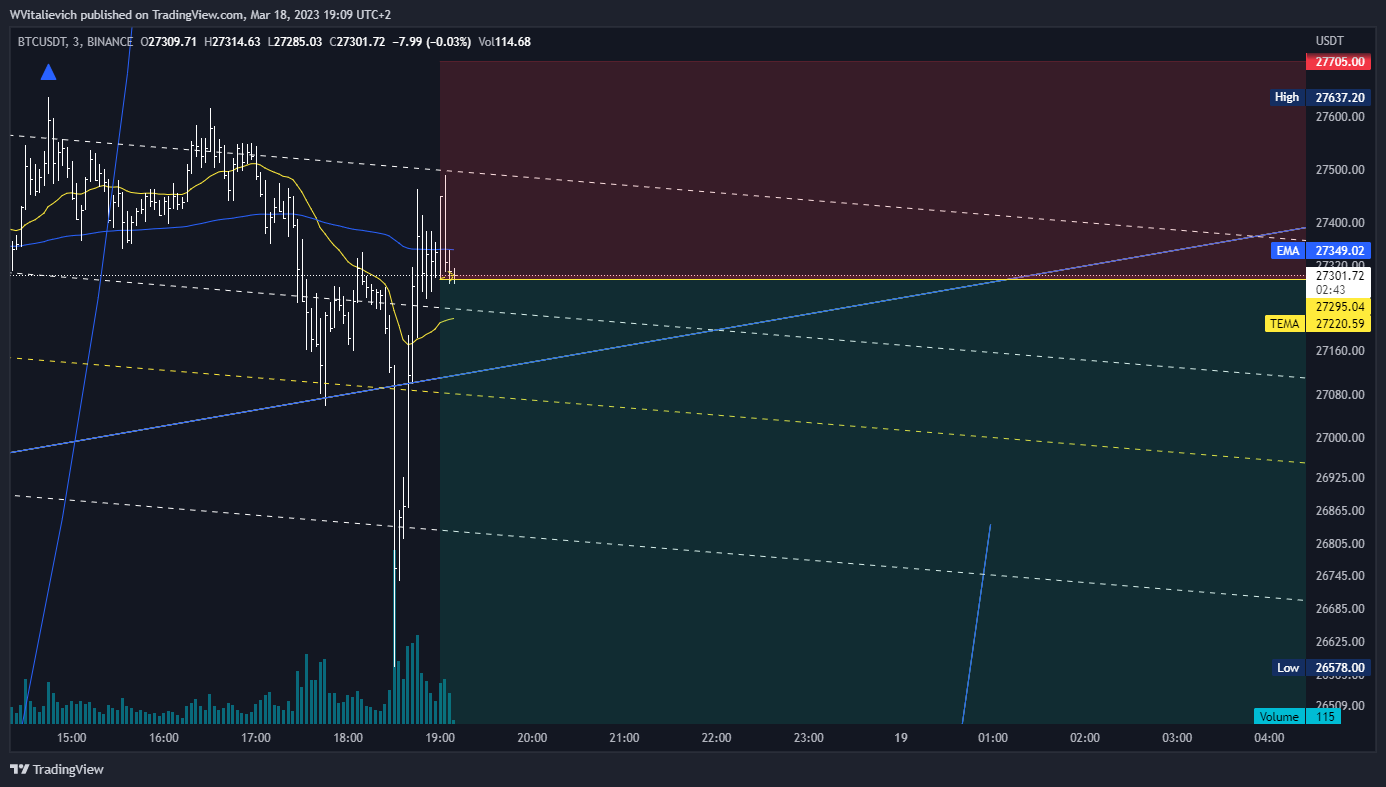Click the 26685.00 price scale label
The image size is (1386, 787).
click(1340, 609)
